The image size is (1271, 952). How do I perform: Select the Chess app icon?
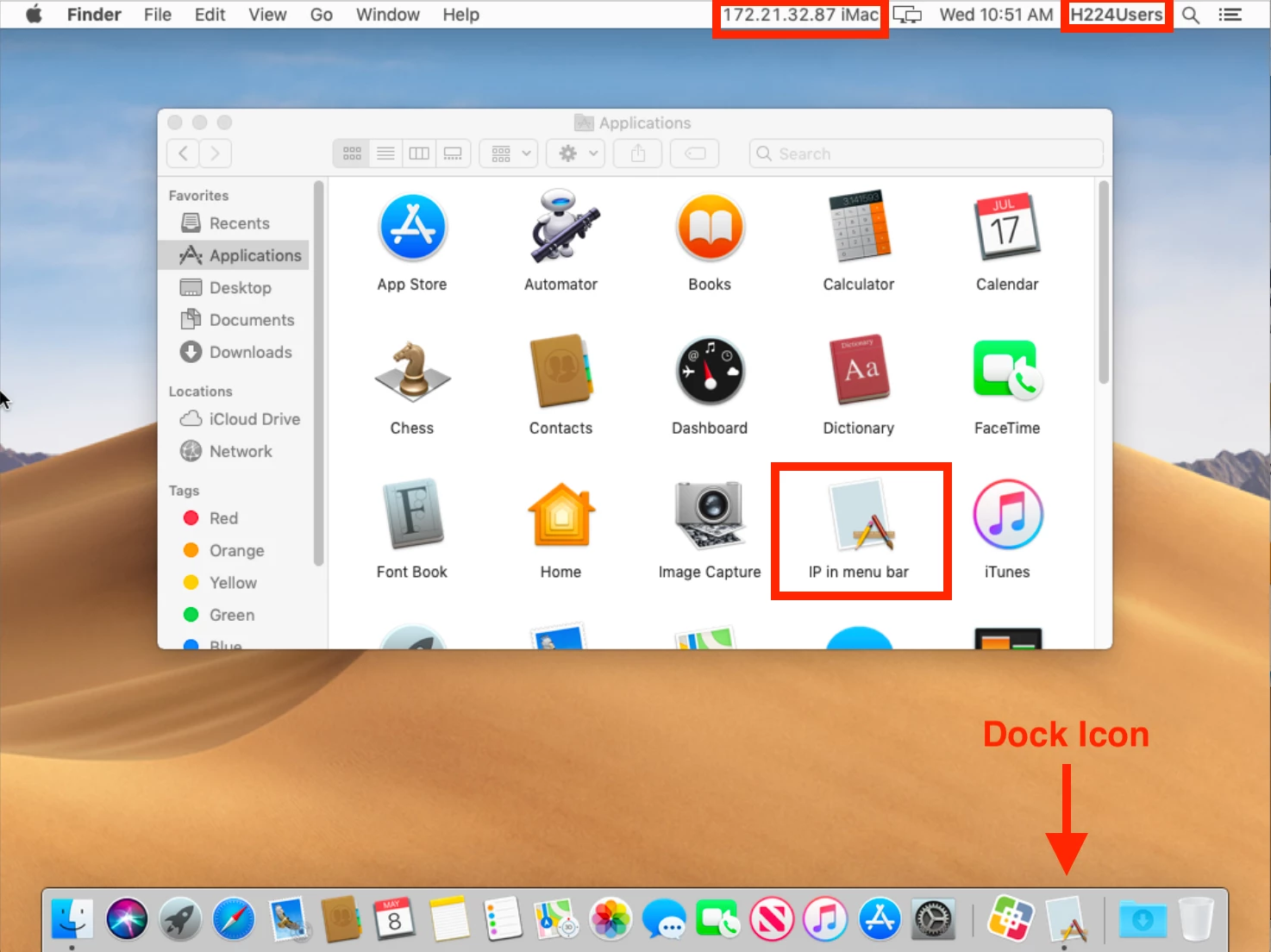coord(412,372)
